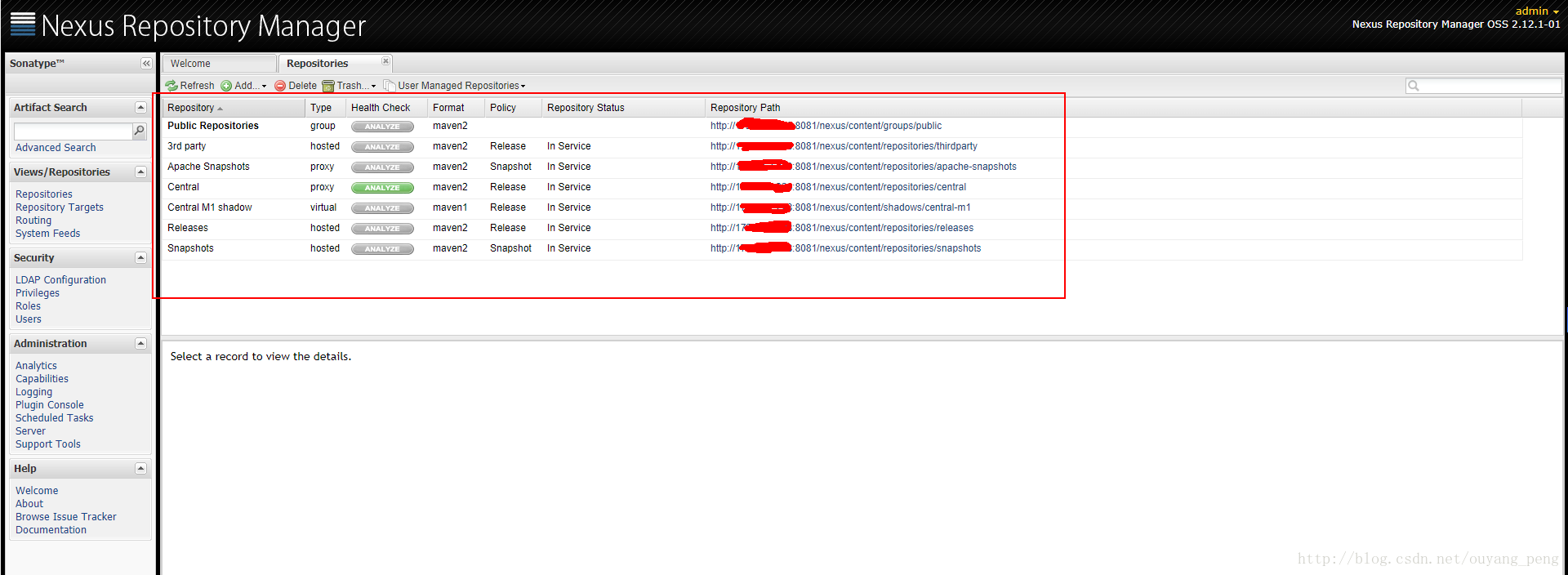Open About link under Help
Screen dimensions: 1568x575
29,504
